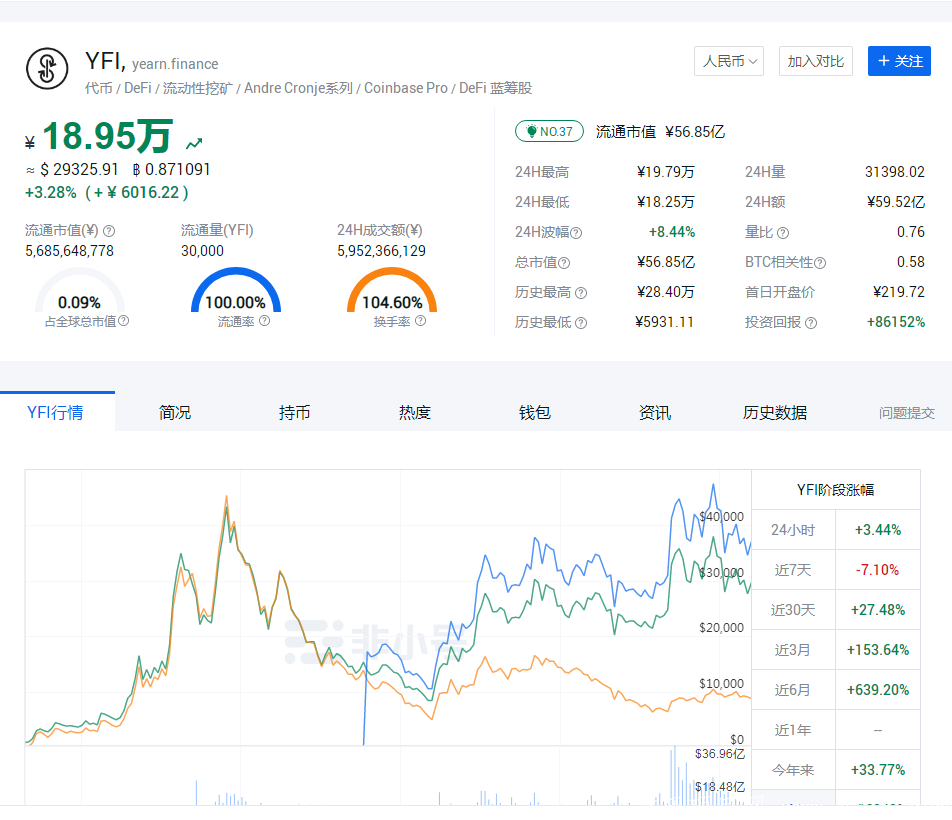The image size is (952, 820).
Task: Open help icon beside 24H波幅
Action: (576, 232)
